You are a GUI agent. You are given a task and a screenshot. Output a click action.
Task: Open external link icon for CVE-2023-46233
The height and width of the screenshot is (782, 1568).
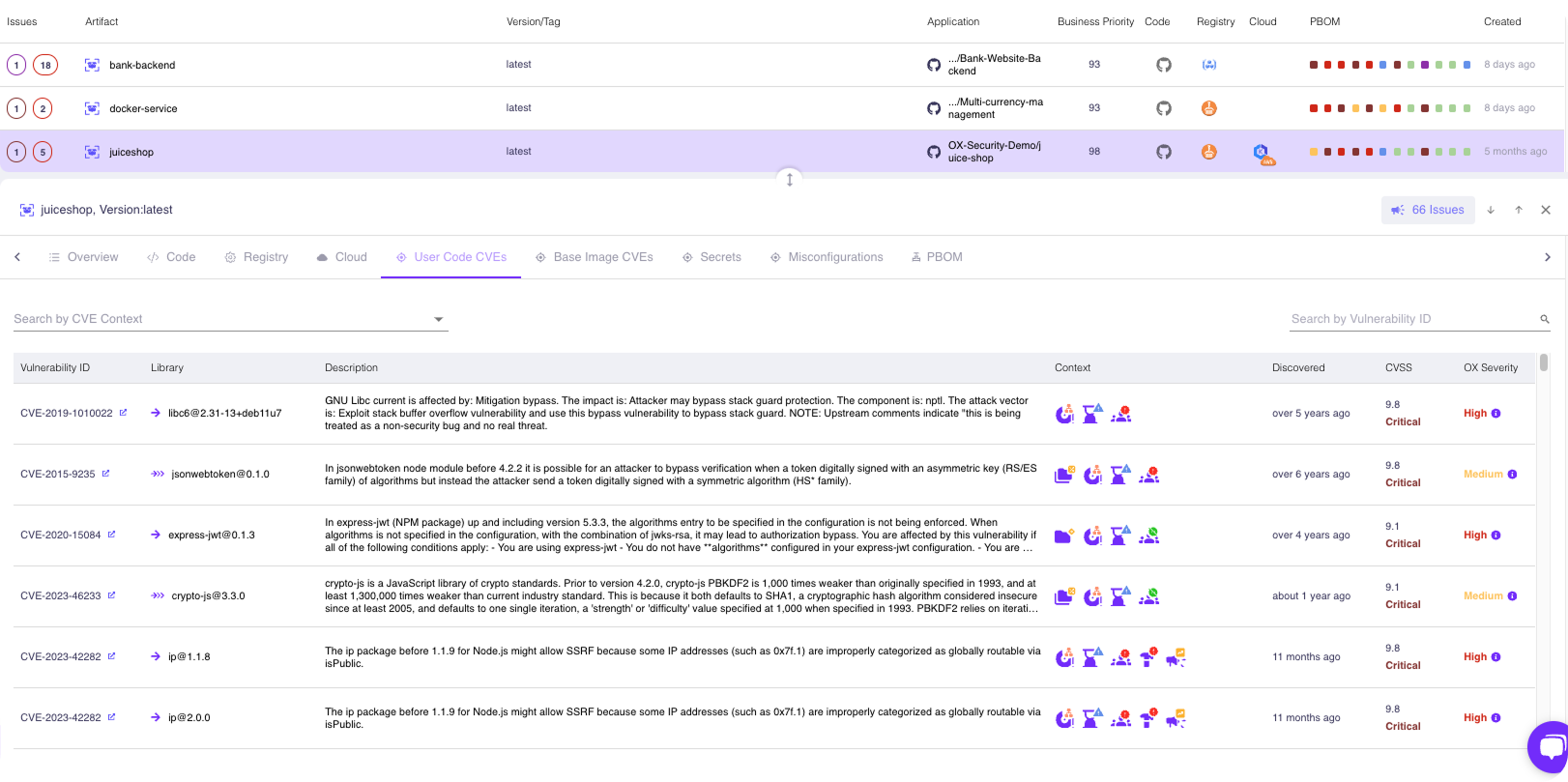pyautogui.click(x=111, y=595)
